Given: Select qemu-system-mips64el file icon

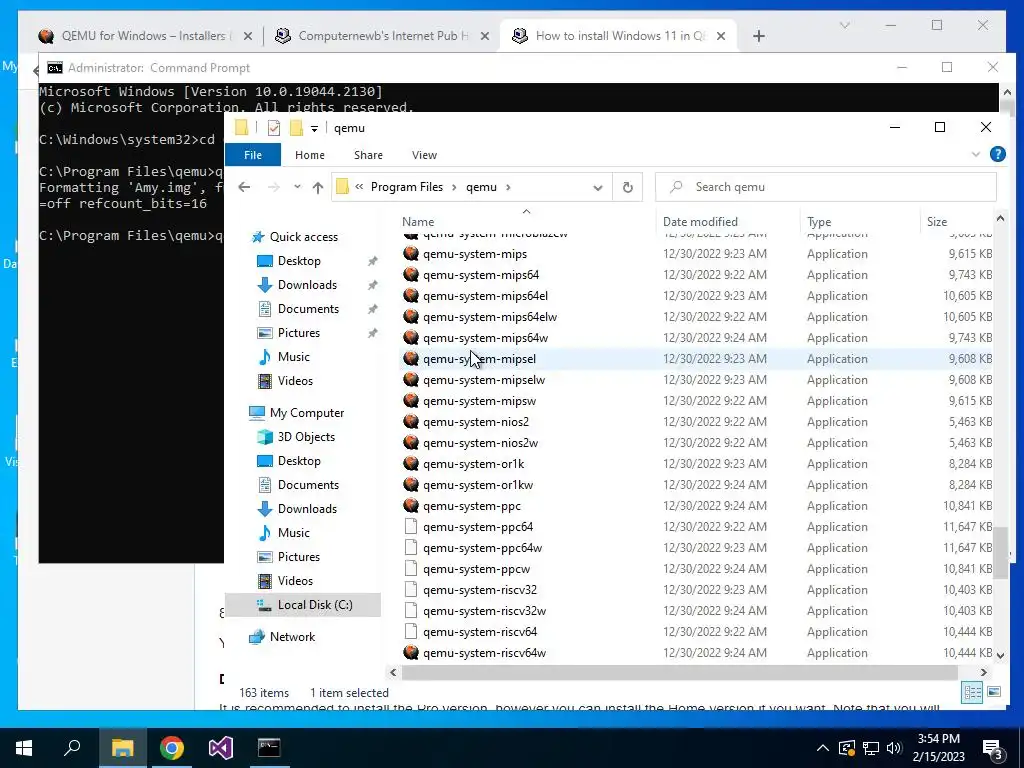Looking at the screenshot, I should click(x=411, y=296).
